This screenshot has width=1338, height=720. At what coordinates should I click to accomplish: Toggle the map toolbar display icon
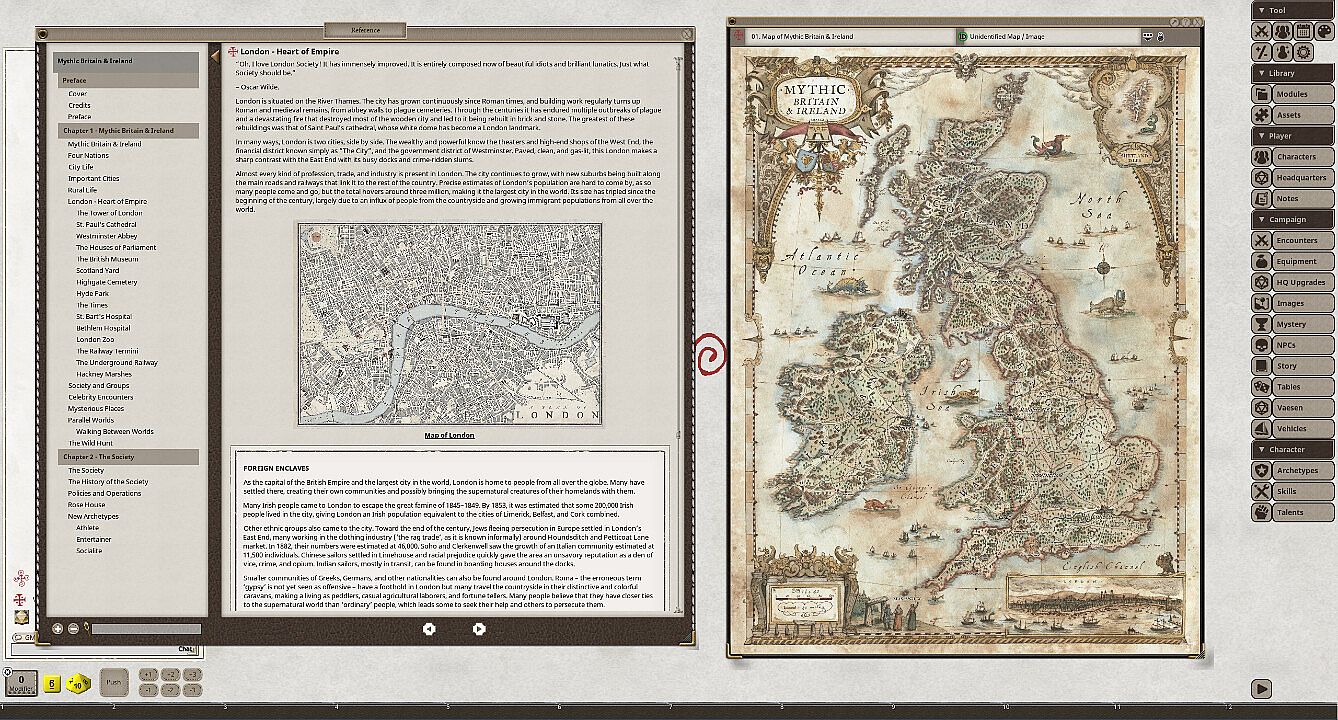1147,37
